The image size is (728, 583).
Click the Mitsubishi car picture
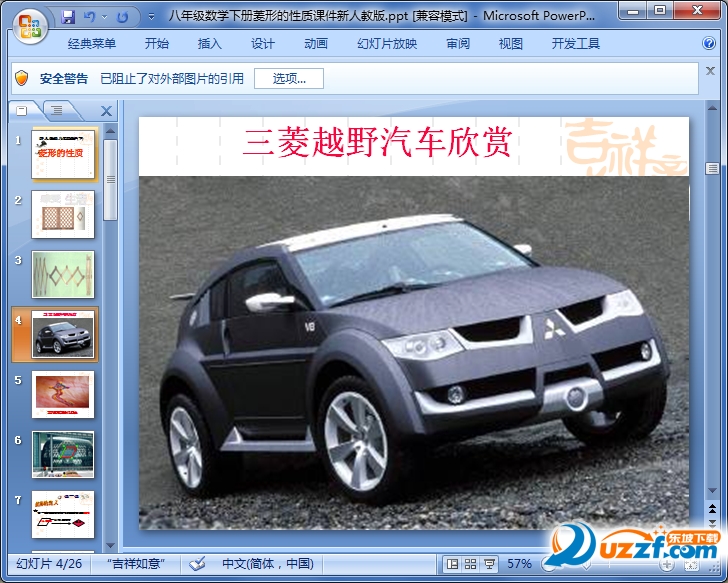[414, 353]
